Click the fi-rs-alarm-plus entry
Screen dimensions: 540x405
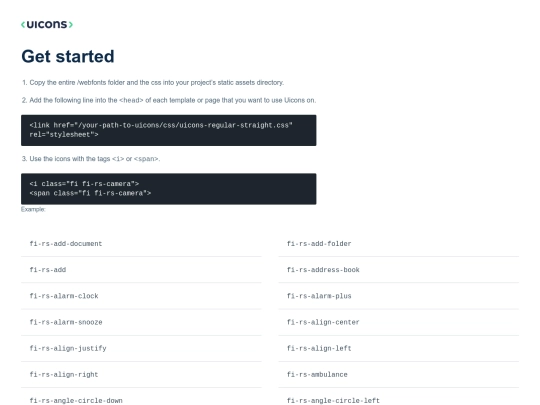point(398,296)
